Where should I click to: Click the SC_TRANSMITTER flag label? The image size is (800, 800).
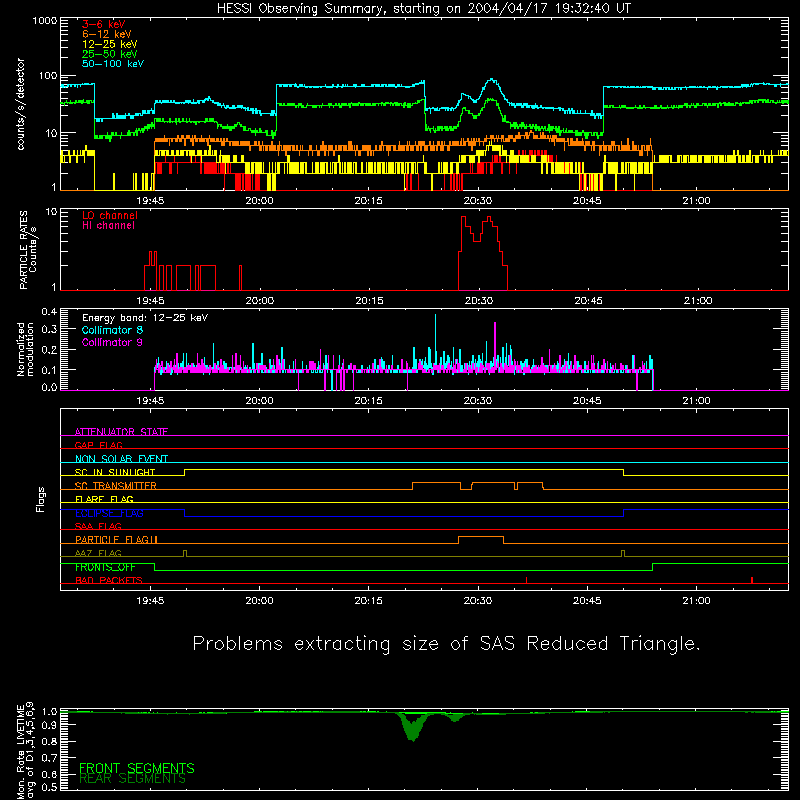pos(116,486)
